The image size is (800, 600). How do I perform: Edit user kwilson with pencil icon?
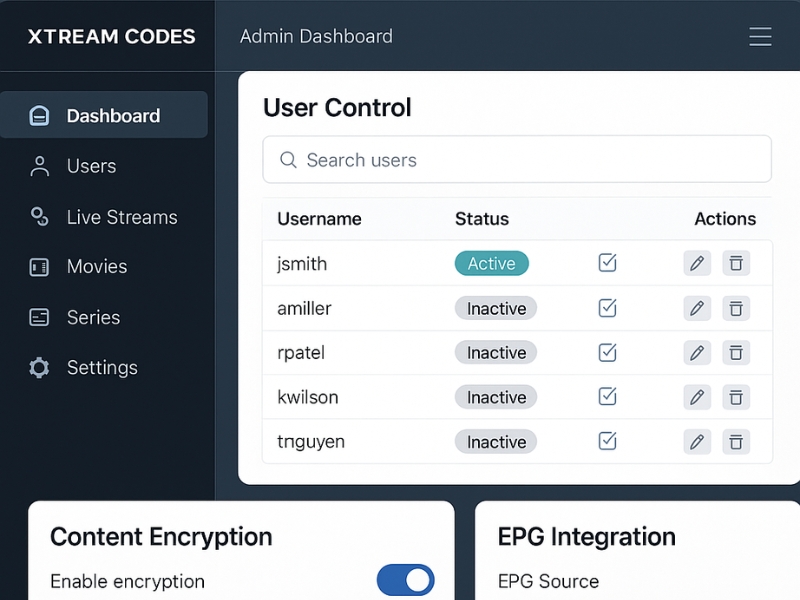coord(697,397)
